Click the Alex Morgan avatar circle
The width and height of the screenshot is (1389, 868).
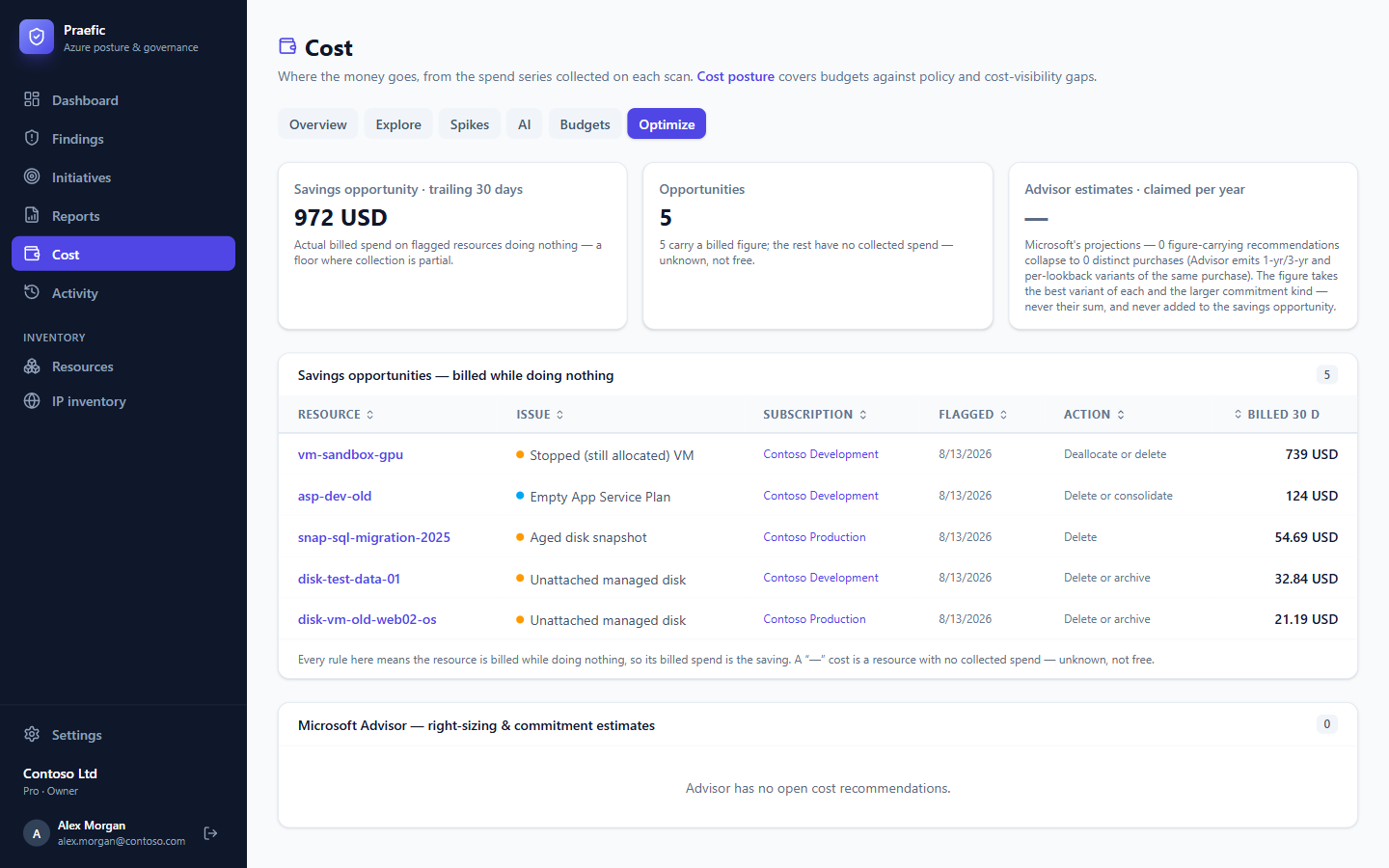37,833
